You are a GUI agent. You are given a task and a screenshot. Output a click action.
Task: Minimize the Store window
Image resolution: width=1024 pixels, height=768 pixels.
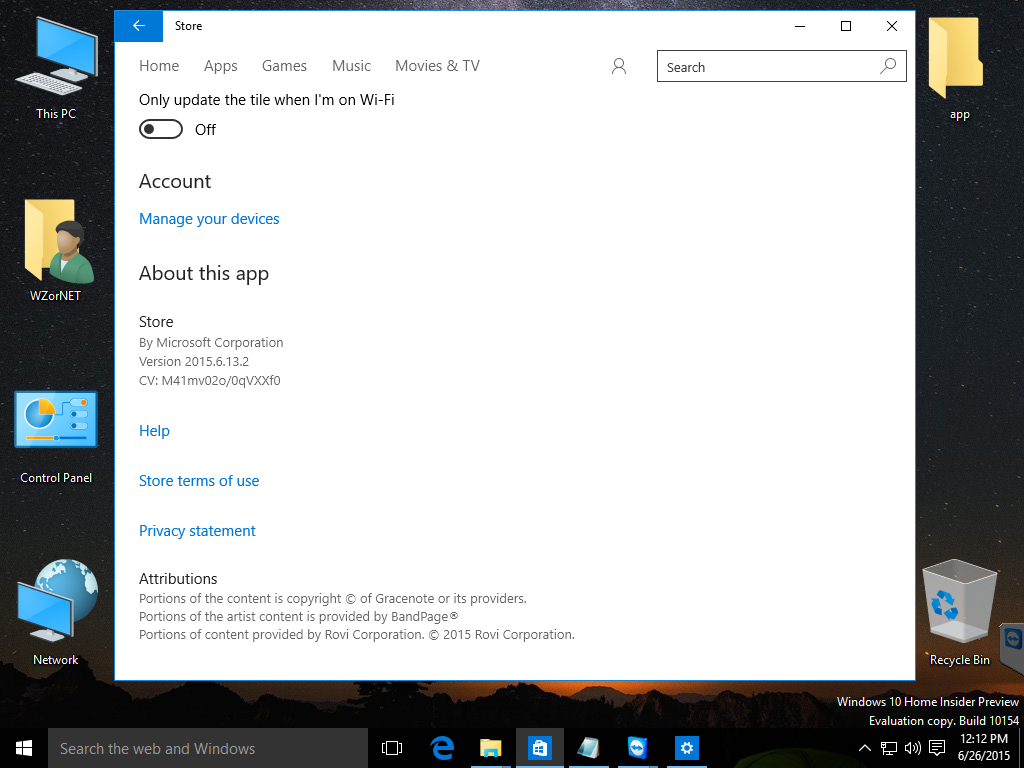800,26
